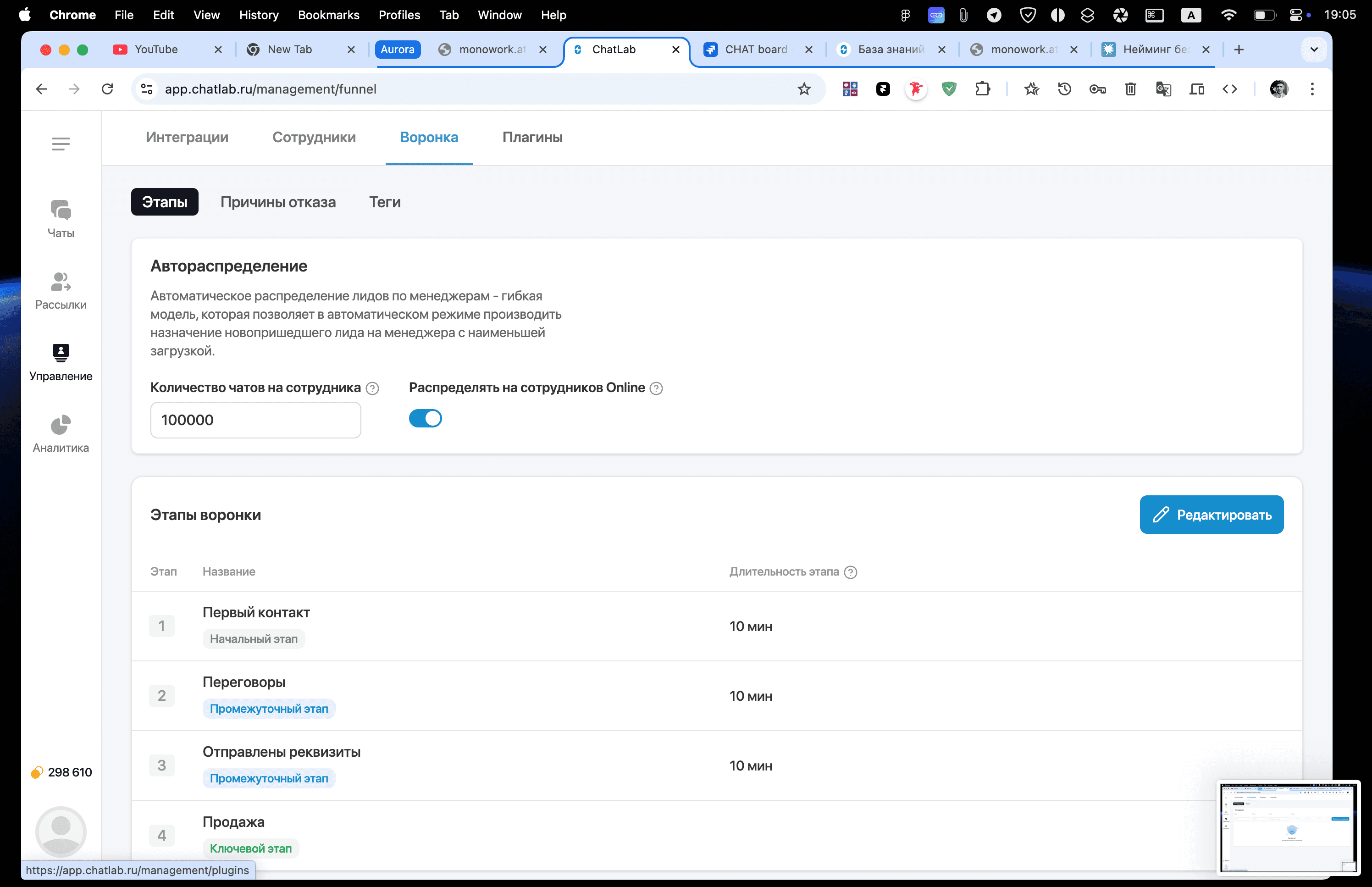This screenshot has width=1372, height=887.
Task: Open Chrome three-dot menu
Action: point(1311,89)
